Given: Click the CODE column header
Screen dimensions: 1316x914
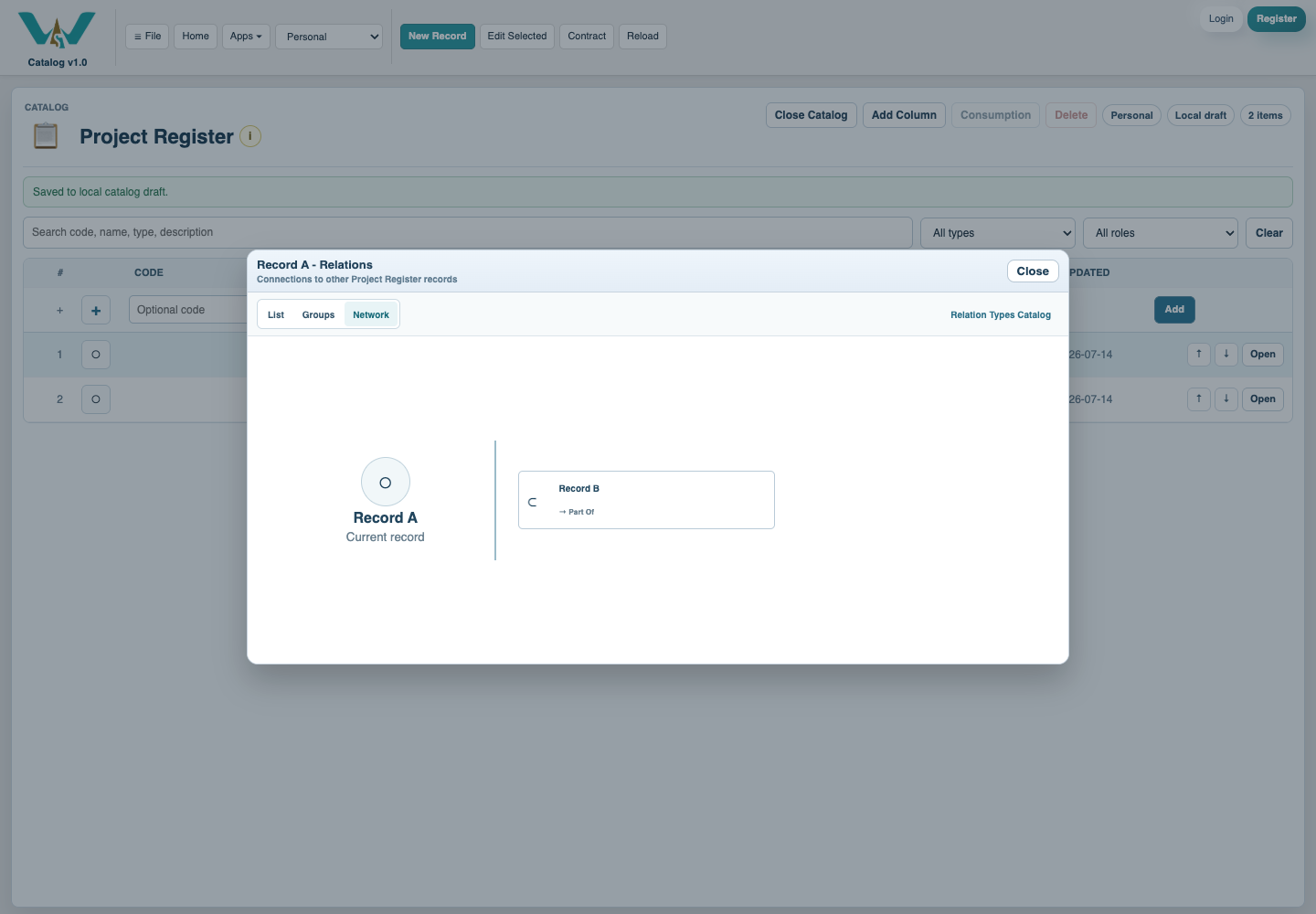Looking at the screenshot, I should coord(149,272).
